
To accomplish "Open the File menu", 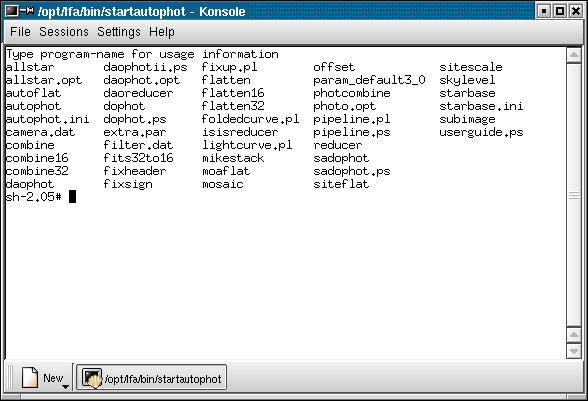I will [x=20, y=32].
